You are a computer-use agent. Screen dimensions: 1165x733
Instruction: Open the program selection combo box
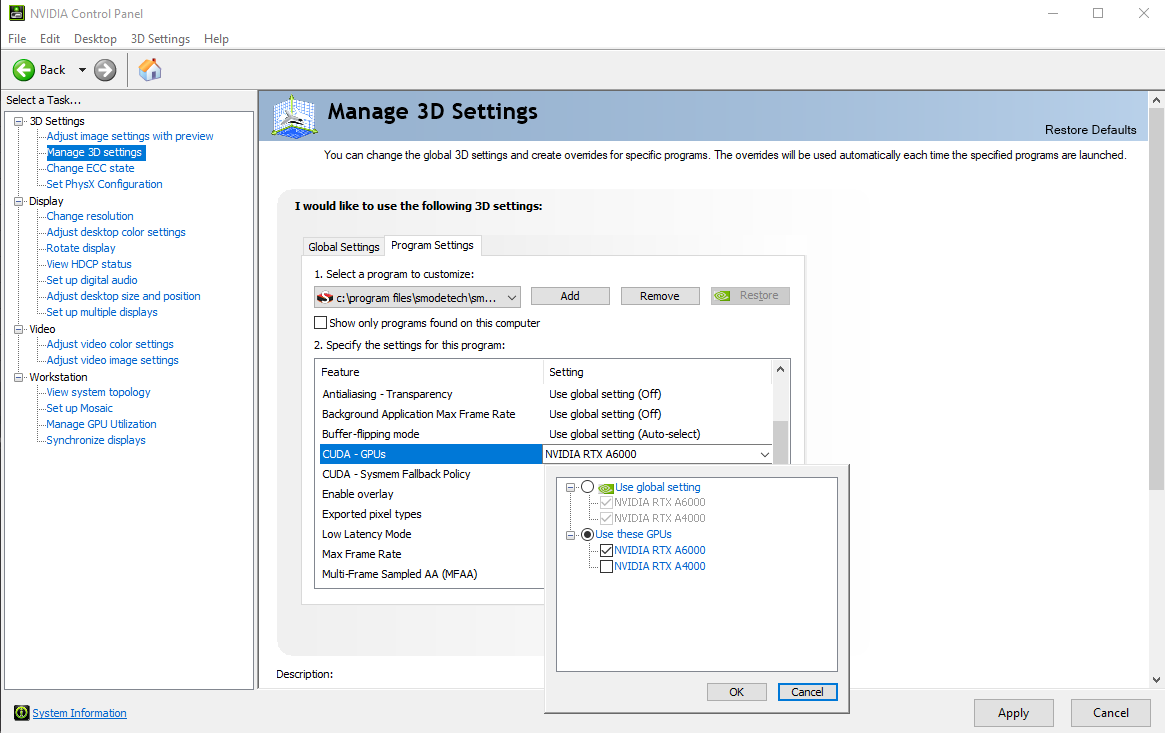click(417, 297)
